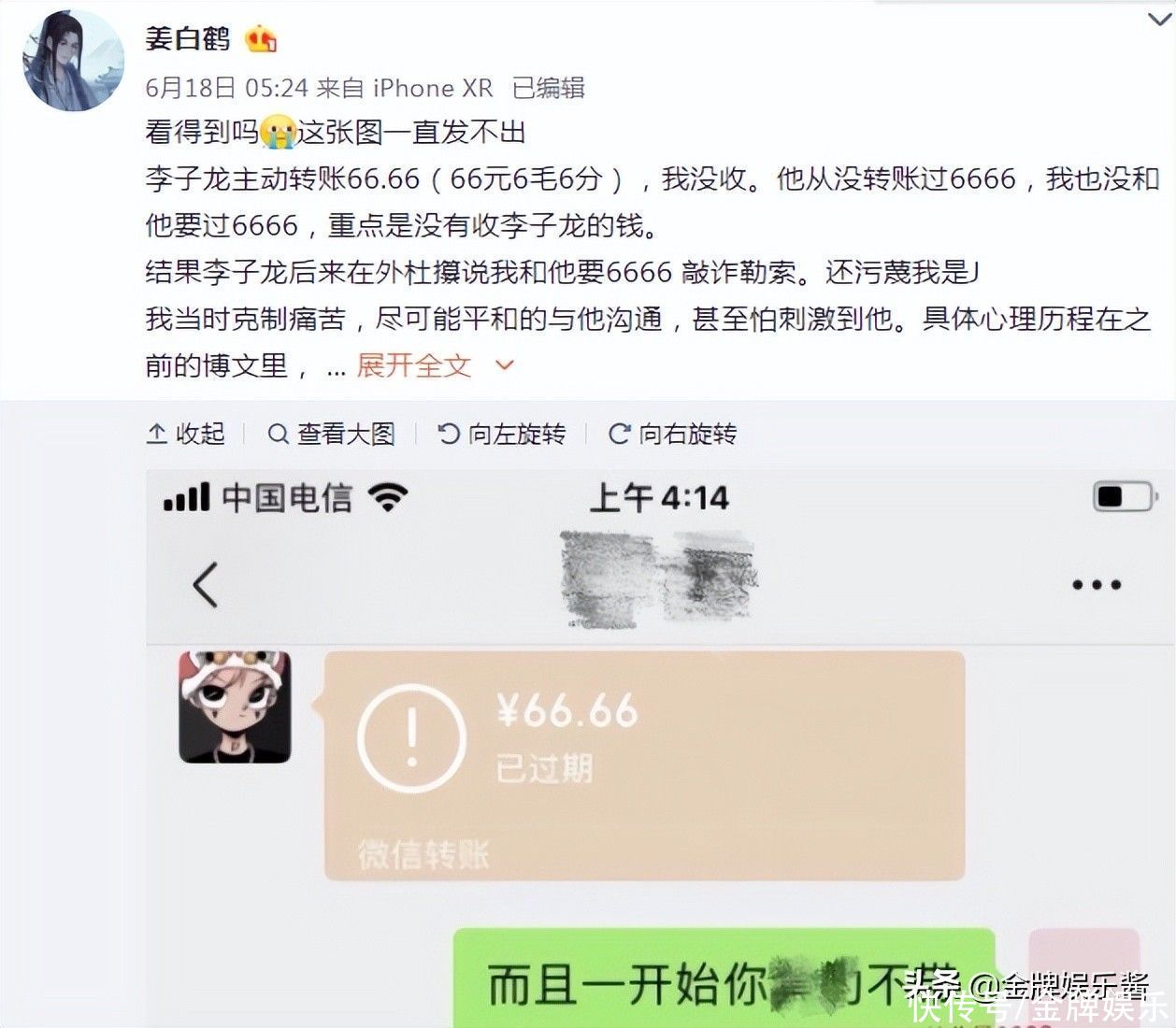Rotate image right with 向右旋转
The height and width of the screenshot is (1028, 1176).
[x=672, y=434]
